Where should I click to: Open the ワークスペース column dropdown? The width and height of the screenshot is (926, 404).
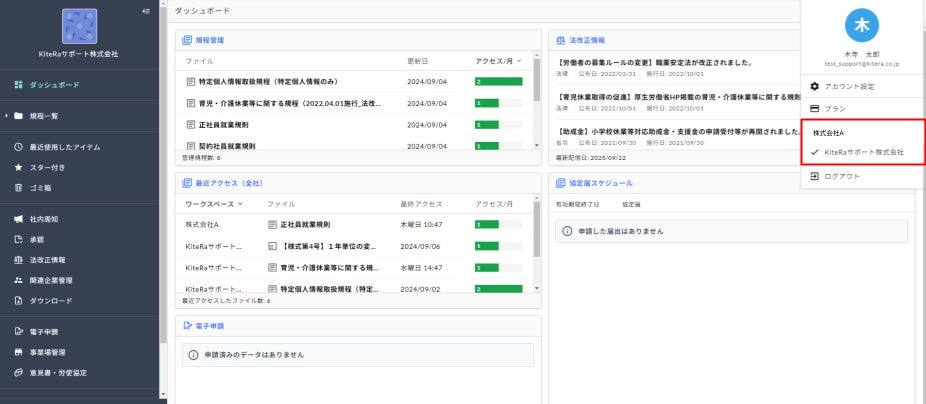point(214,204)
